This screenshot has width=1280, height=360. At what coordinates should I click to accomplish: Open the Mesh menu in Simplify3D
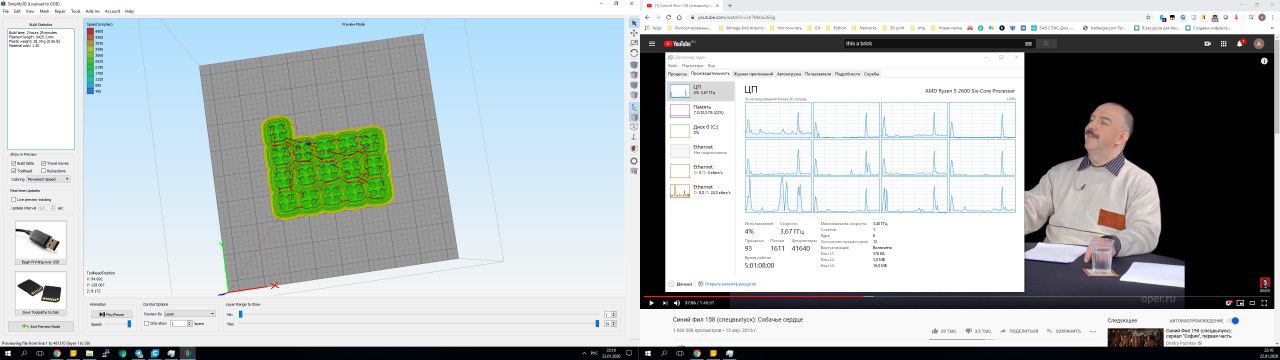[x=44, y=11]
